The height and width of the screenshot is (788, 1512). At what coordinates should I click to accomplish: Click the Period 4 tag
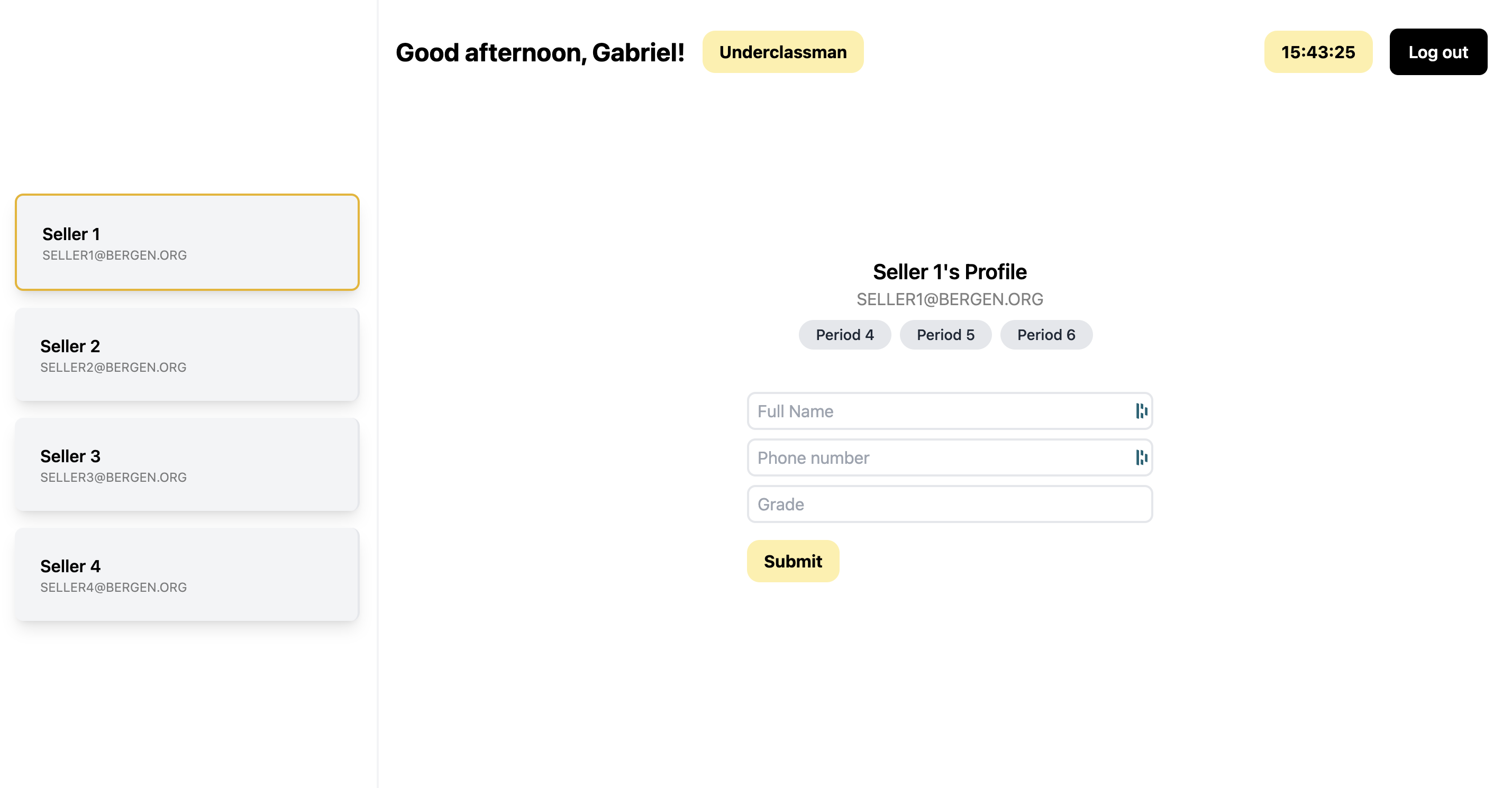tap(845, 335)
